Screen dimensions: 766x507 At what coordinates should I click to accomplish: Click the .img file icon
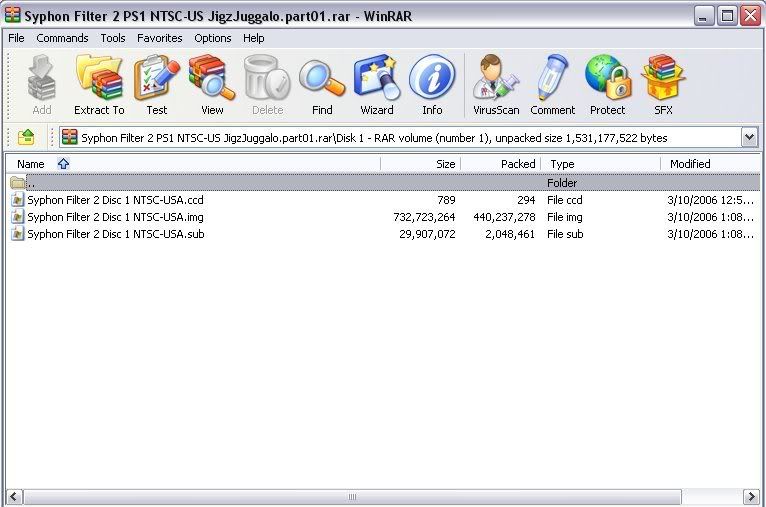(x=18, y=217)
